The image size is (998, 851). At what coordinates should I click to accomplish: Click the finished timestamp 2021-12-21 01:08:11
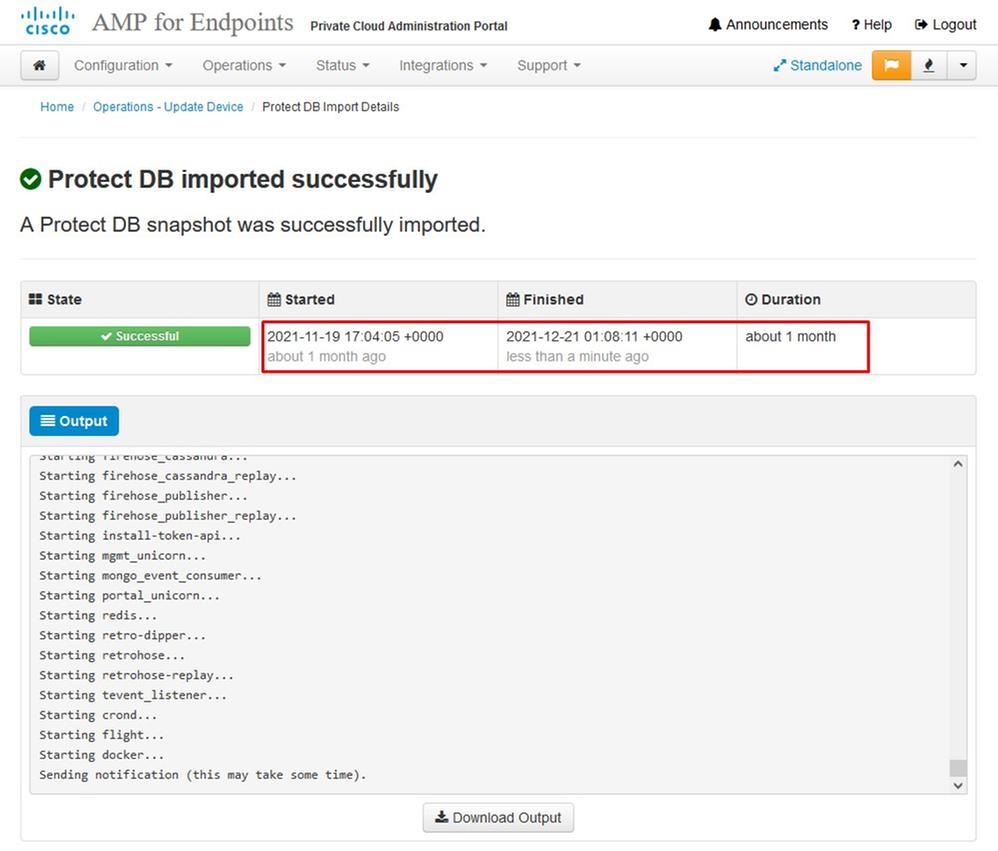point(594,337)
